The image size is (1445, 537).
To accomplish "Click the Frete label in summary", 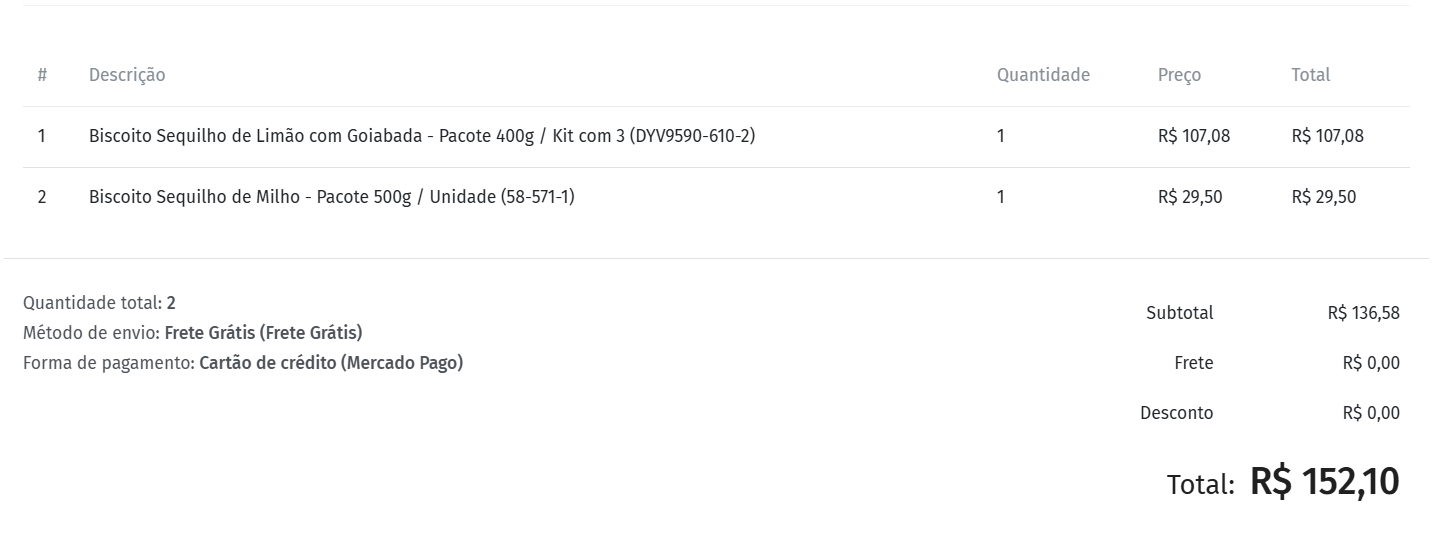I will (1193, 363).
